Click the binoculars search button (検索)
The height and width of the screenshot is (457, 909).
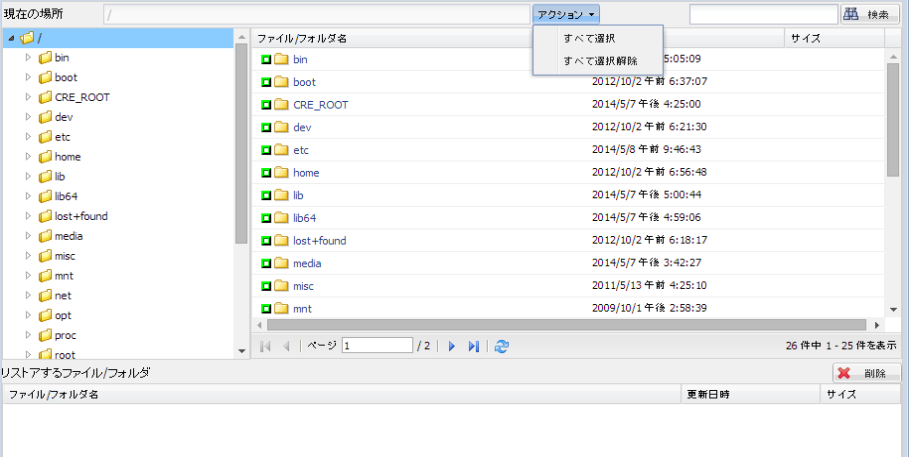pyautogui.click(x=870, y=14)
